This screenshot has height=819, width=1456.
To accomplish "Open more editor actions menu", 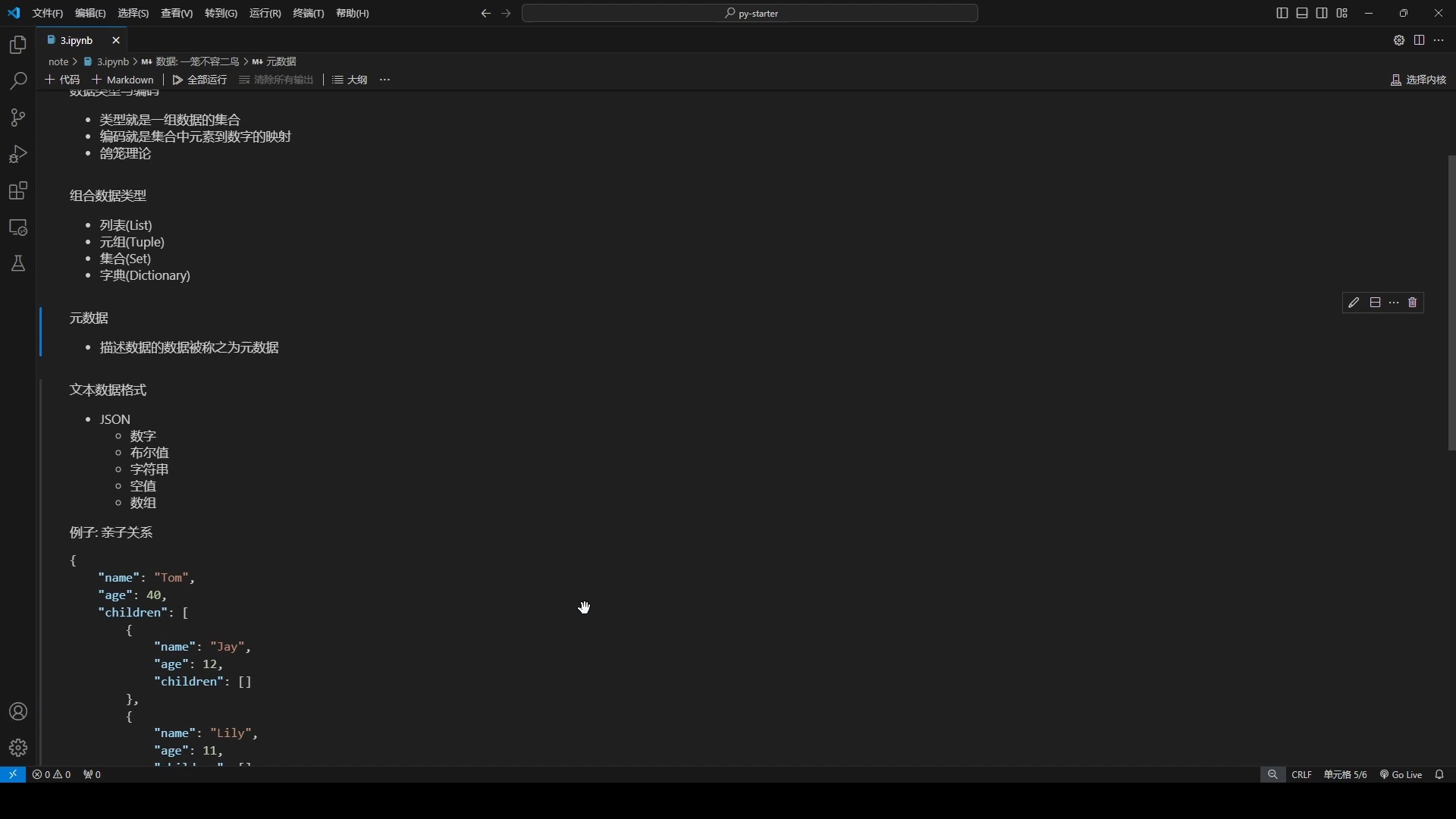I will coord(1439,40).
